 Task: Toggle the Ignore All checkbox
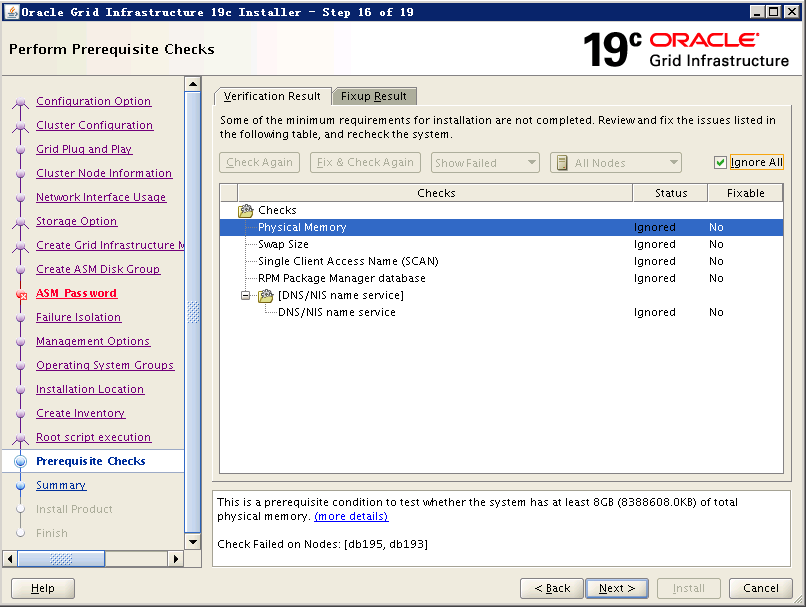tap(720, 162)
